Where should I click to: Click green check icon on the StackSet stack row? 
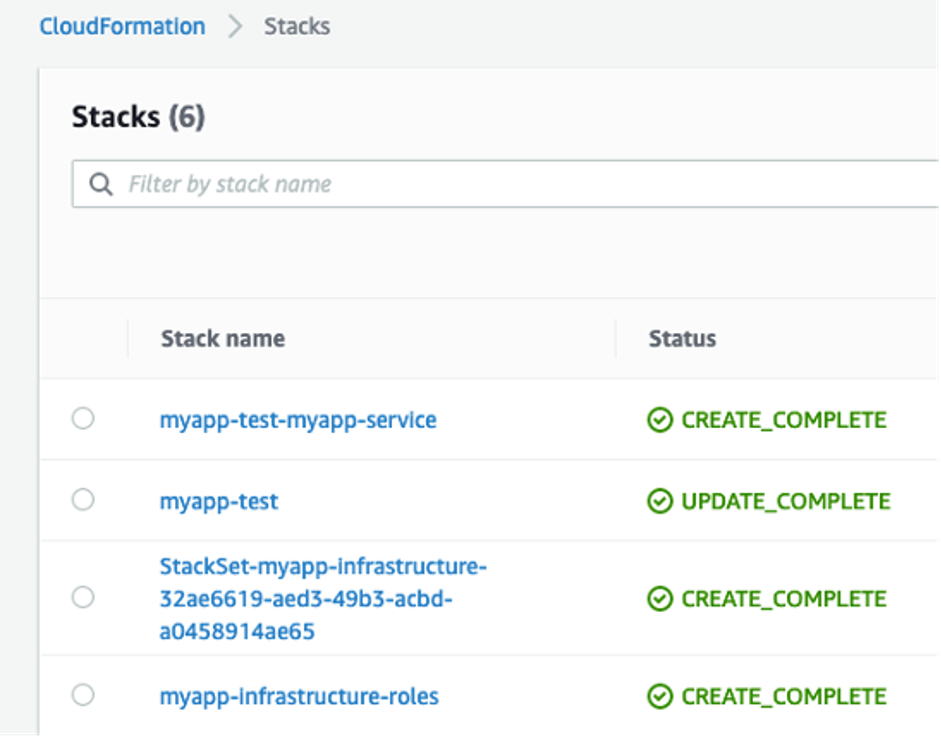coord(660,599)
